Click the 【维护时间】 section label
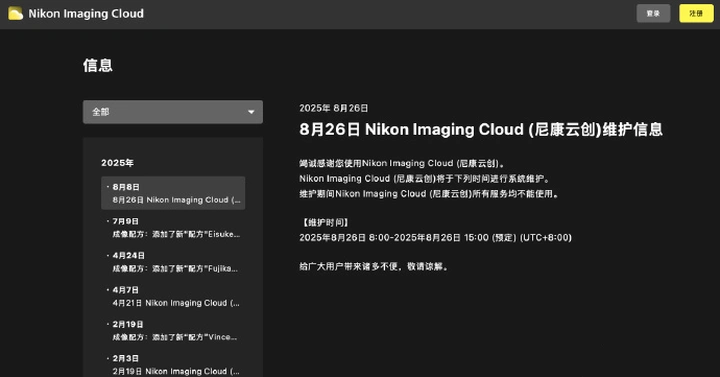The height and width of the screenshot is (377, 720). pos(324,223)
